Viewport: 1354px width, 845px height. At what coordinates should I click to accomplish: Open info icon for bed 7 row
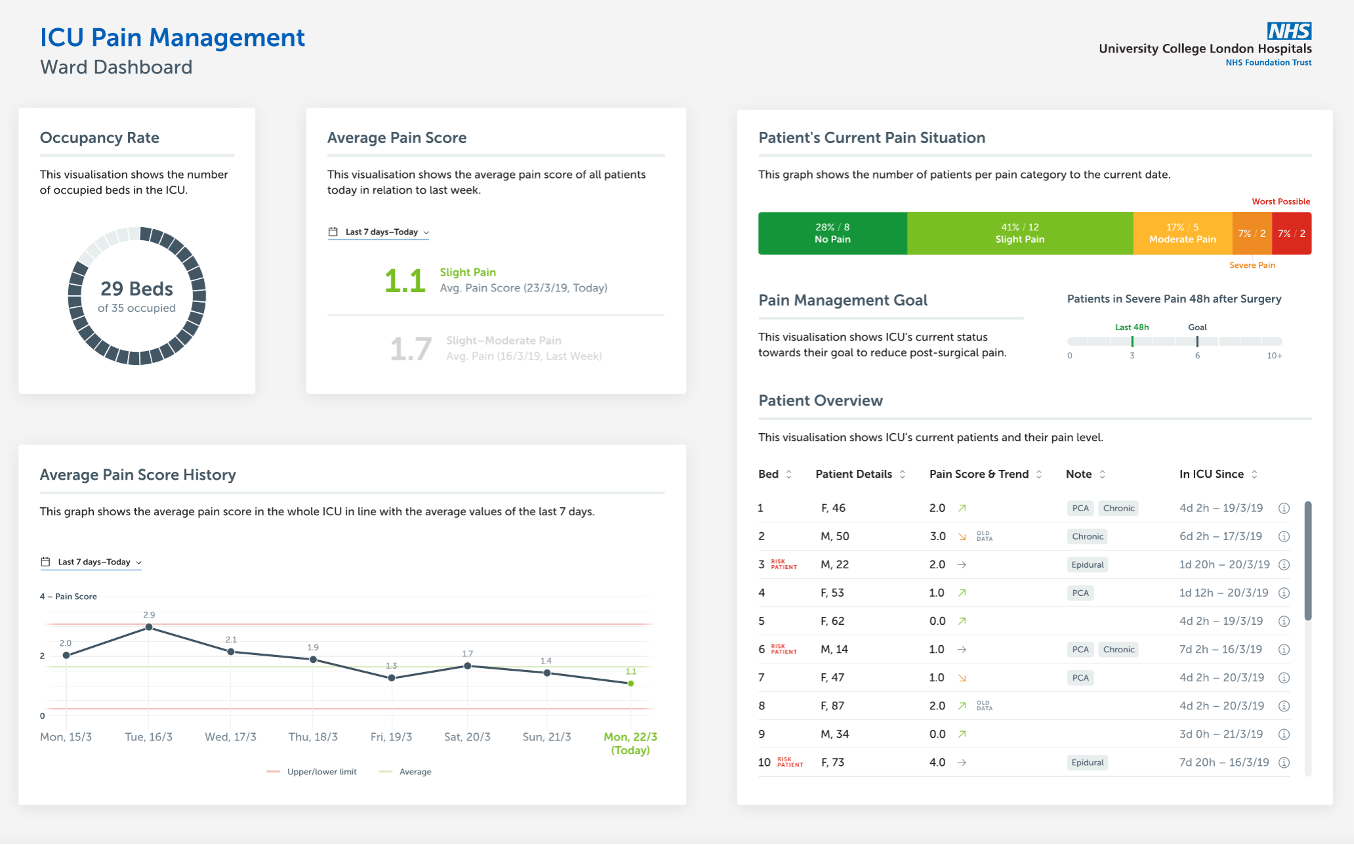[1284, 678]
